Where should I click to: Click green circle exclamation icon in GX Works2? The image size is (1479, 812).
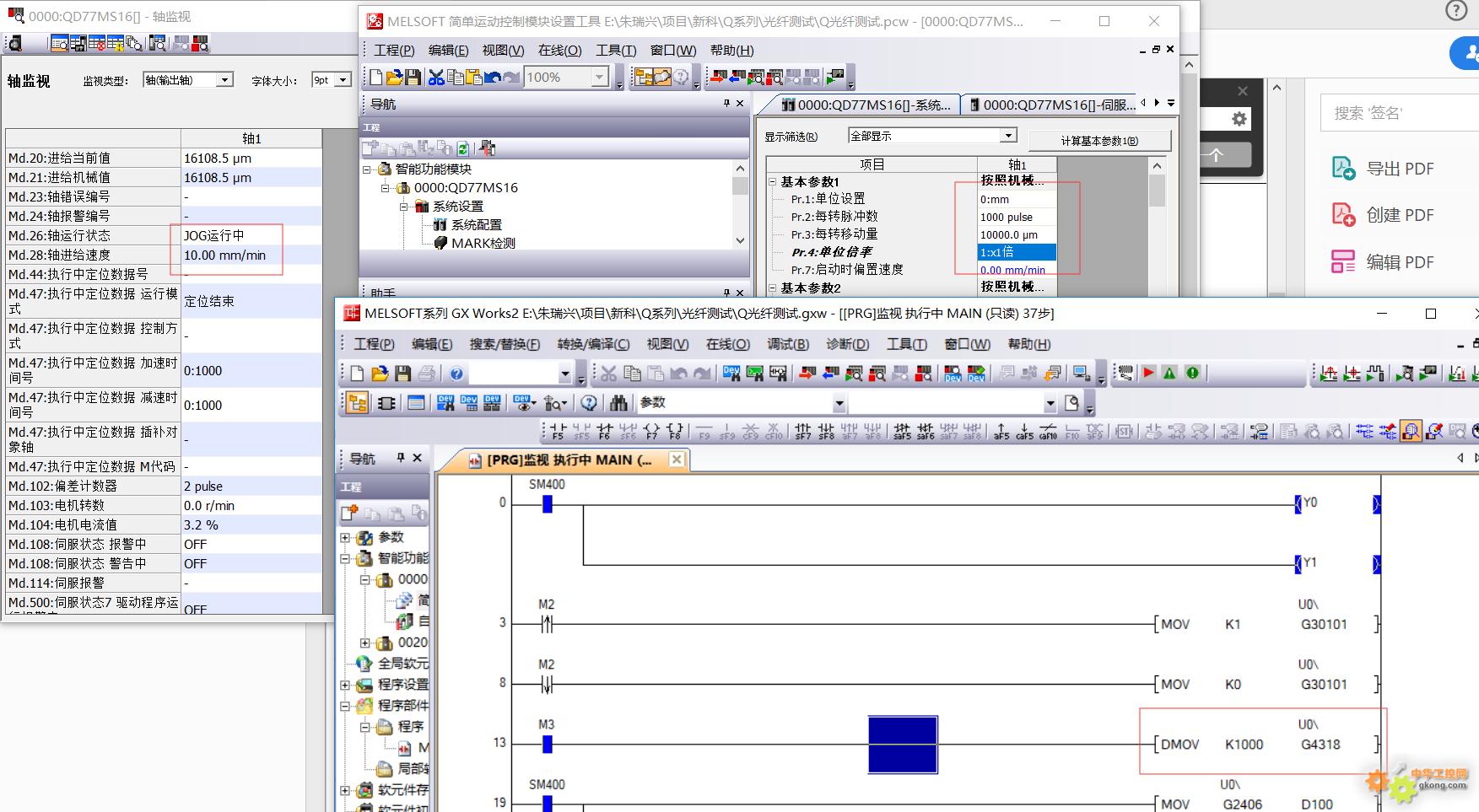[1192, 373]
